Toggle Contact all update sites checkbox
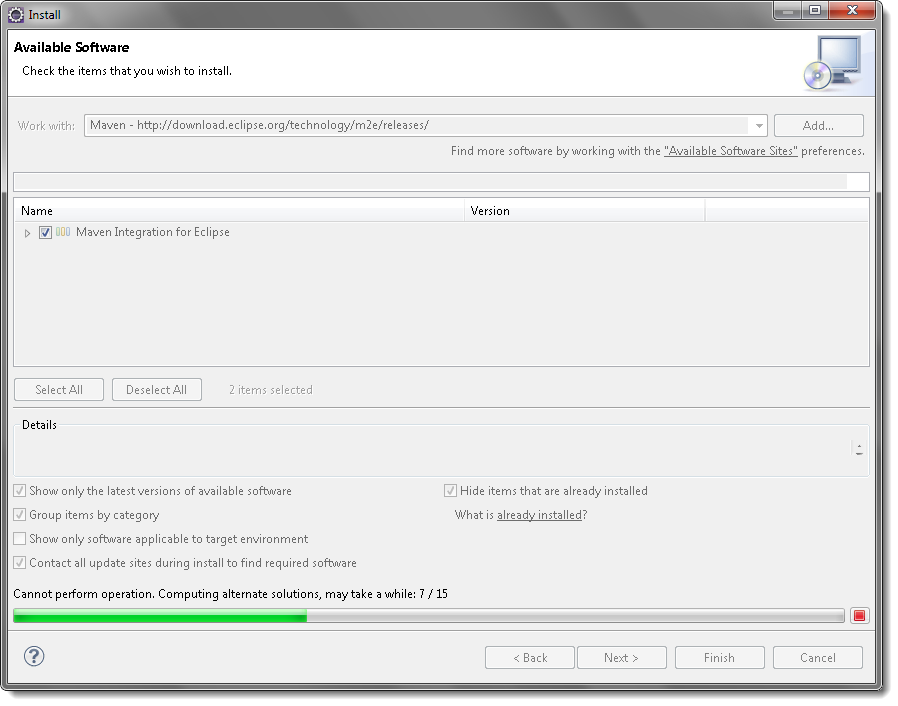898x706 pixels. point(19,563)
